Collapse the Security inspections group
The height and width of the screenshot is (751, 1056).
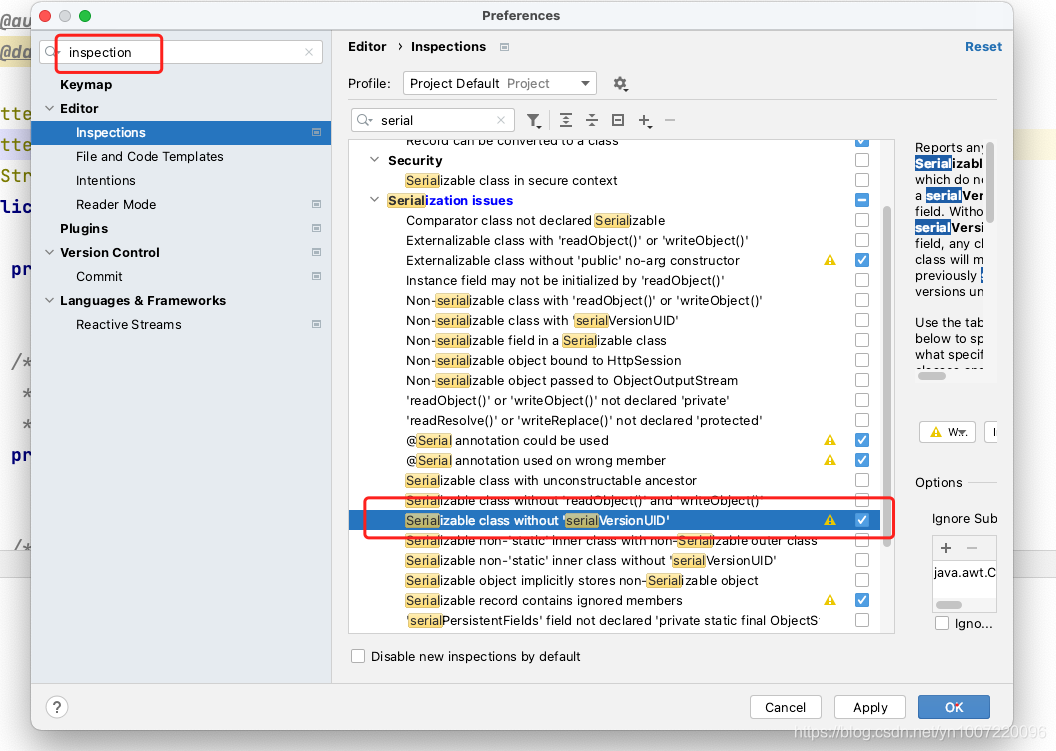click(x=374, y=160)
